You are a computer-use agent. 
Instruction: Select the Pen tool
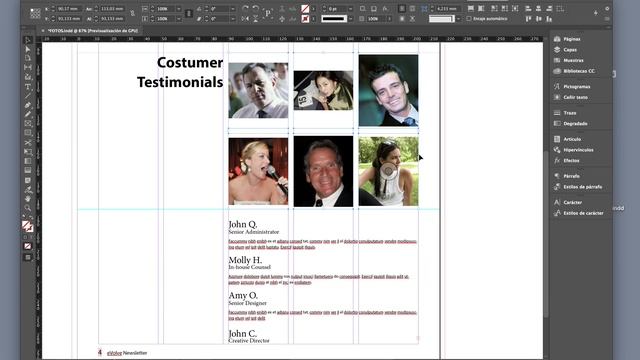[28, 105]
